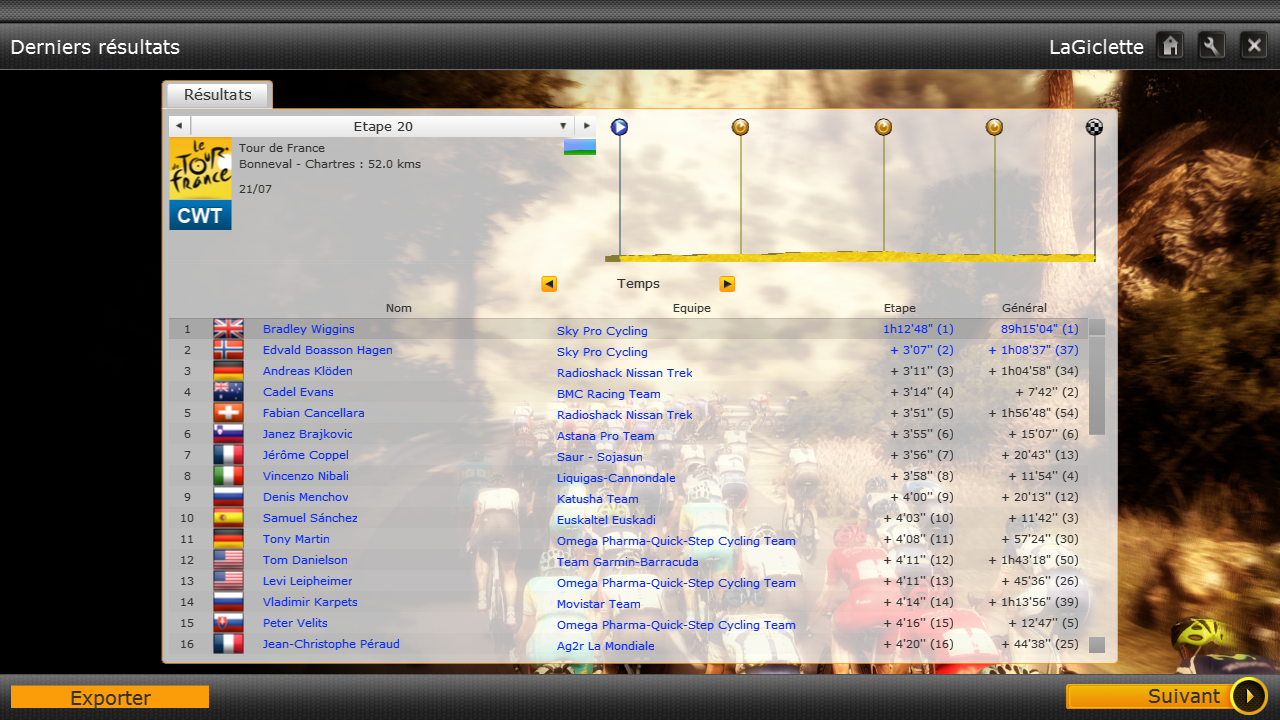Go to previous stage with left arrow

178,126
